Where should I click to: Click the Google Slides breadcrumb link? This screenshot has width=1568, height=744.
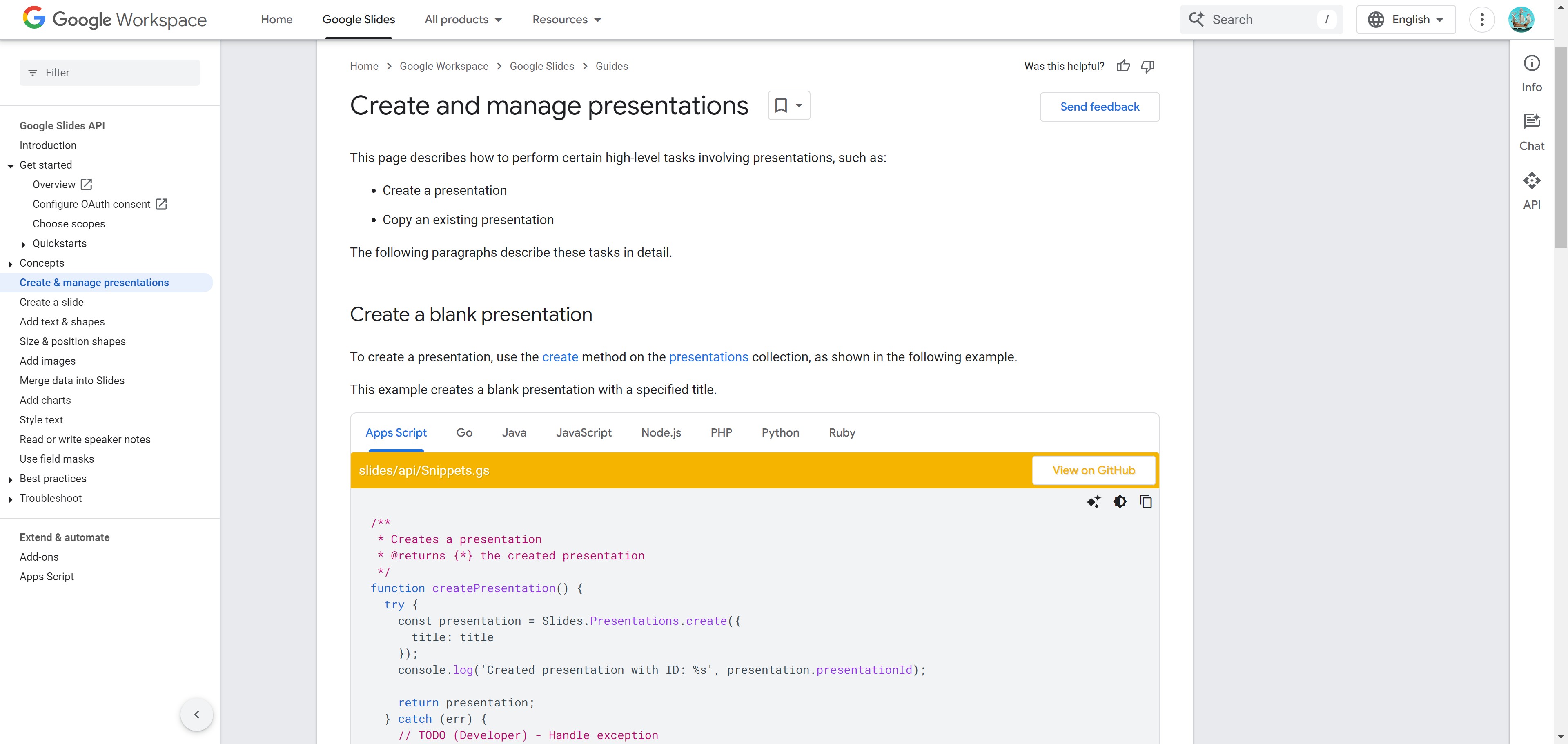(542, 67)
